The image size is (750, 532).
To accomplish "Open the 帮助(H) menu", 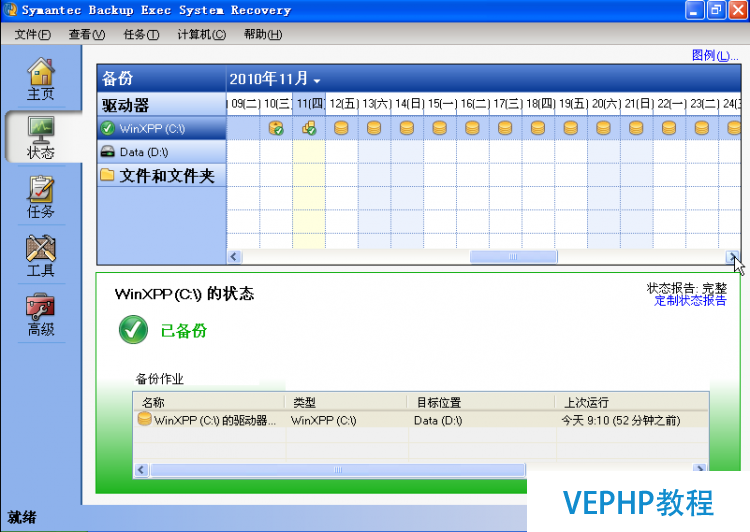I will tap(263, 34).
